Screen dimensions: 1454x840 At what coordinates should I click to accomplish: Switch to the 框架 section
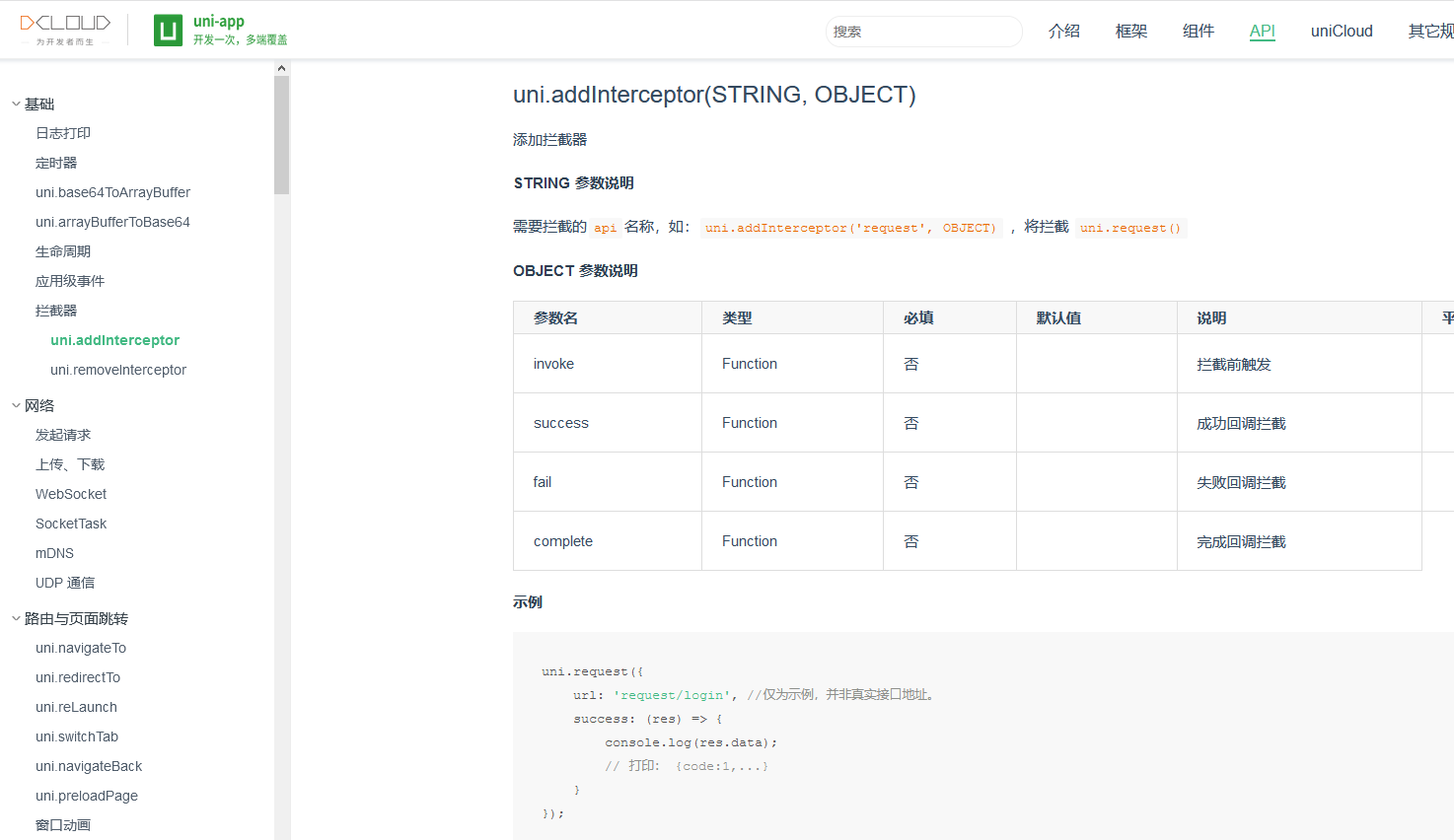pyautogui.click(x=1131, y=31)
